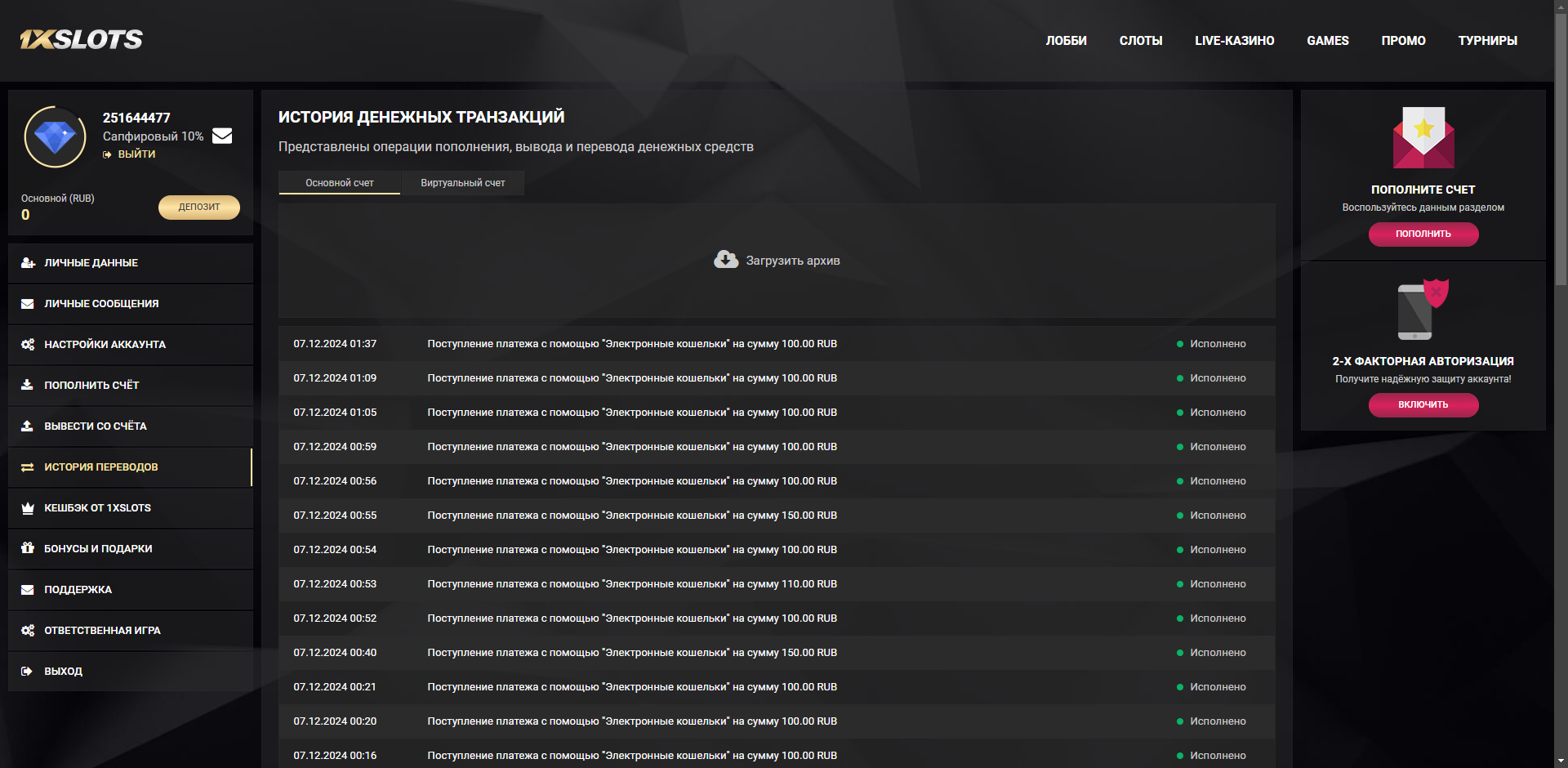1568x768 pixels.
Task: Click the envelope messages icon near account ID
Action: [x=222, y=136]
